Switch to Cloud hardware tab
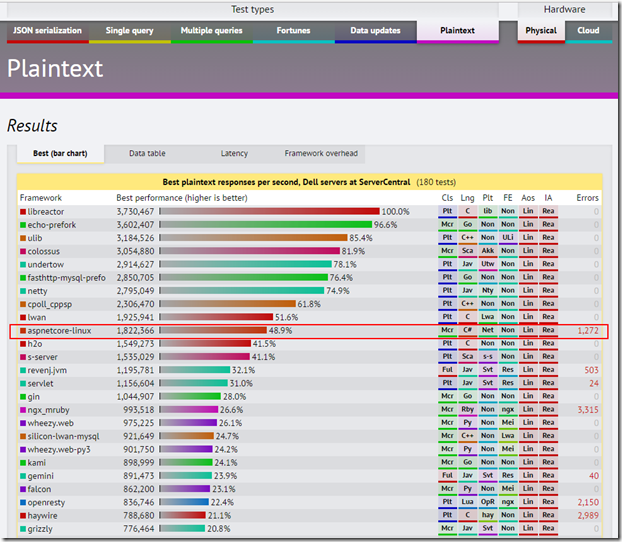Viewport: 622px width, 542px height. coord(588,31)
